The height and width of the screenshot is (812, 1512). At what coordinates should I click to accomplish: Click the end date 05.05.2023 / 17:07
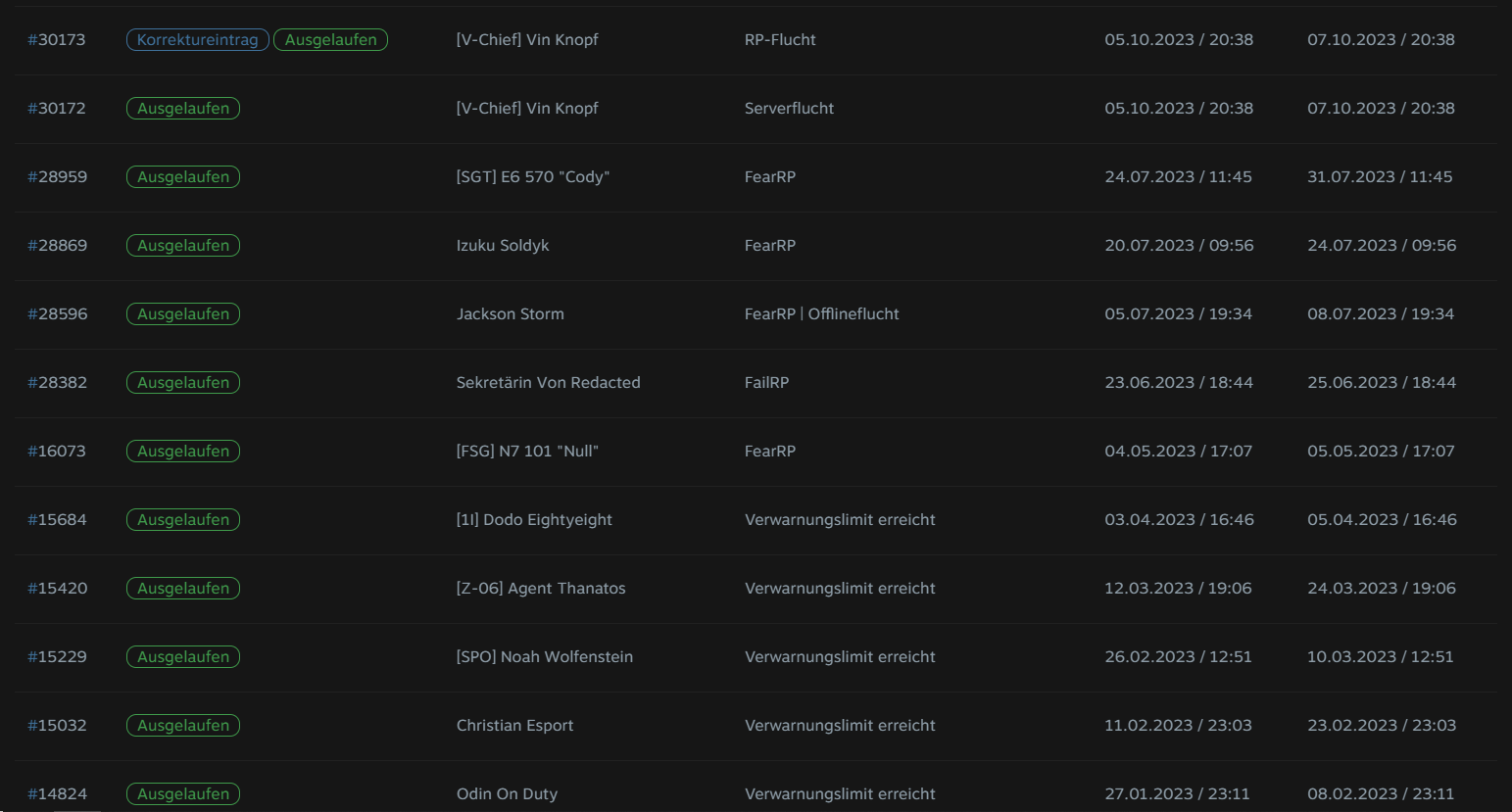(x=1381, y=452)
